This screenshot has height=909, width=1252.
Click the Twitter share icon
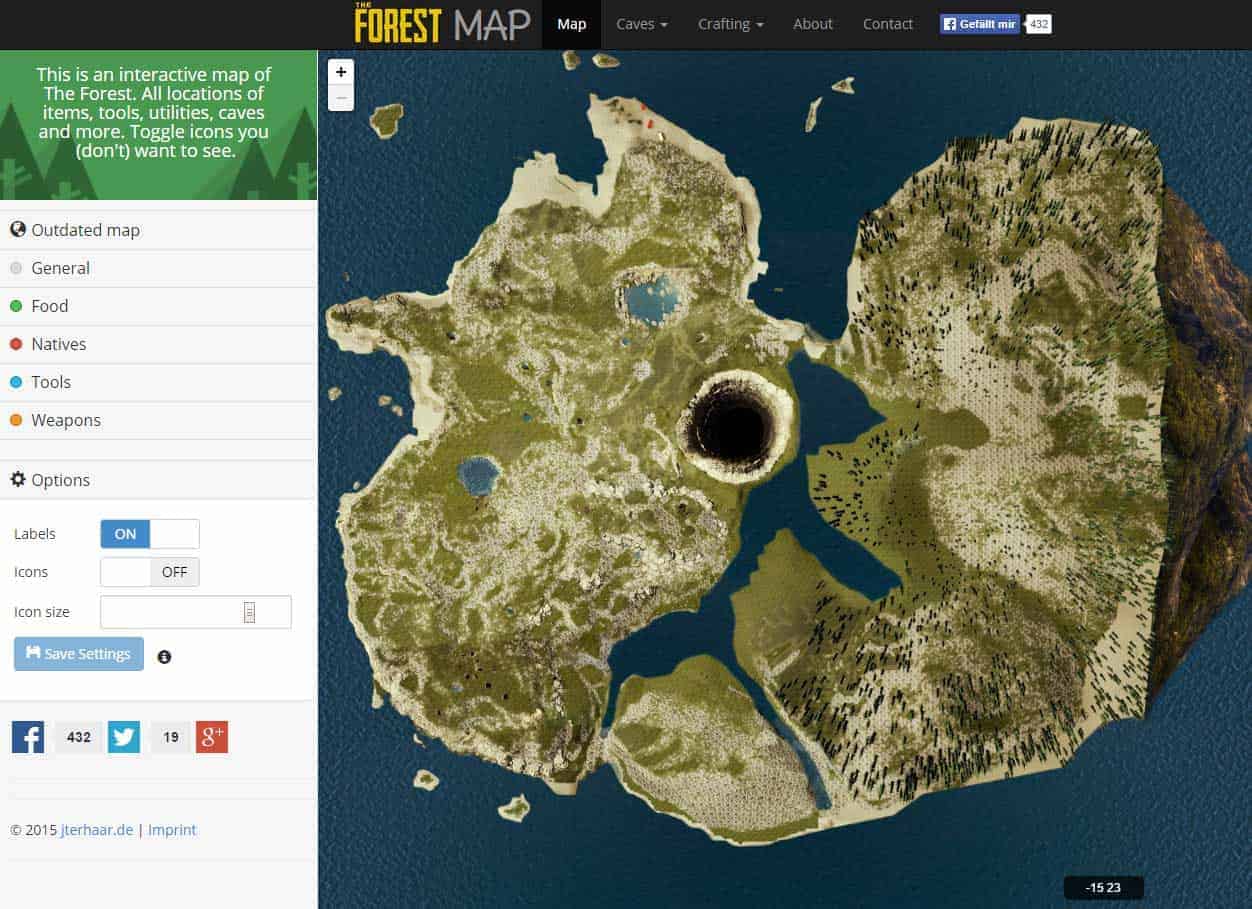pos(124,737)
